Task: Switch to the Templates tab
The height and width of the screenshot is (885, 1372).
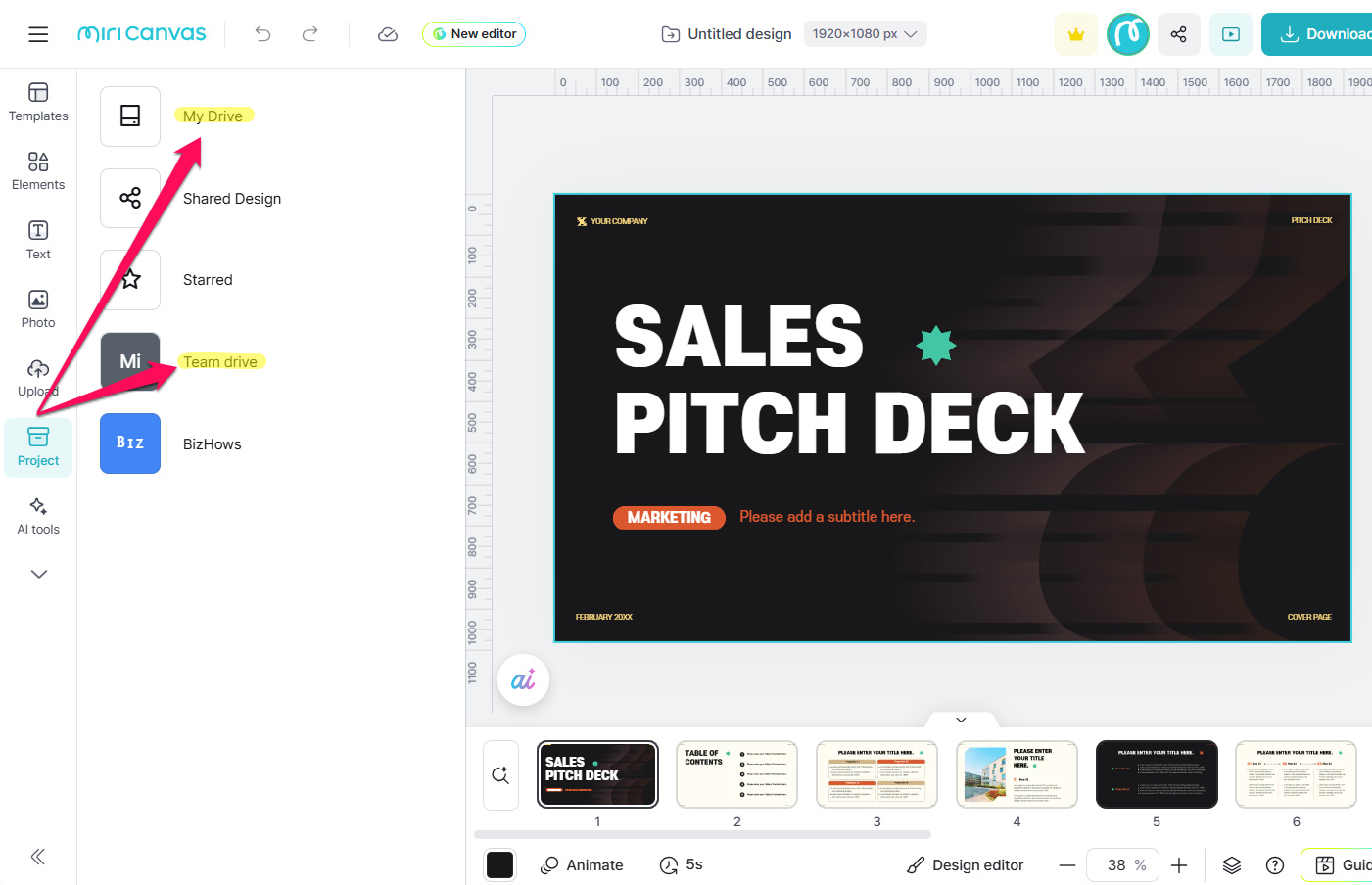Action: click(x=38, y=102)
